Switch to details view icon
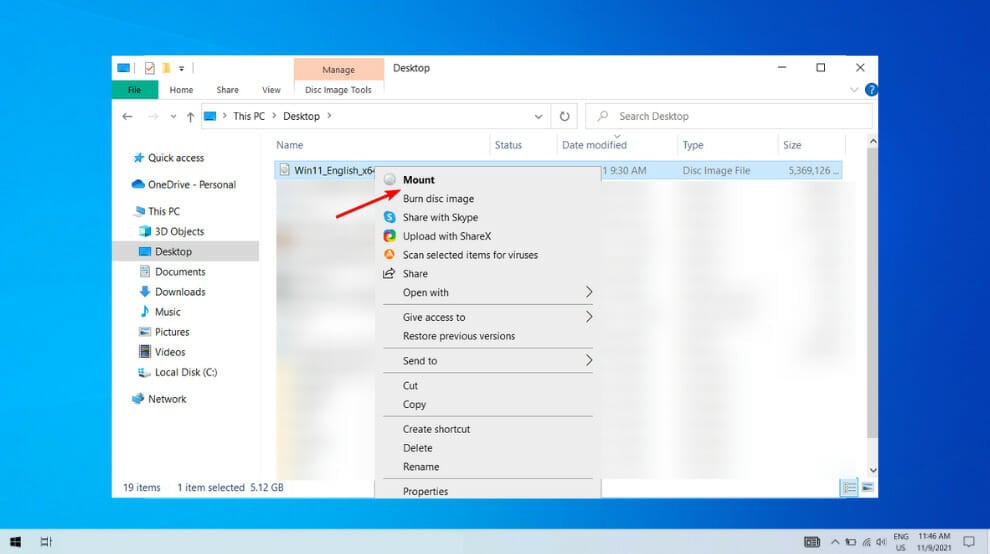The width and height of the screenshot is (990, 554). (849, 488)
